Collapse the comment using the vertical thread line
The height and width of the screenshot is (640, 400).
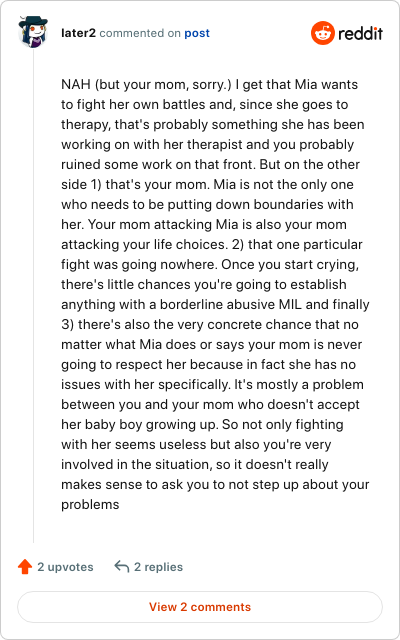tap(33, 296)
